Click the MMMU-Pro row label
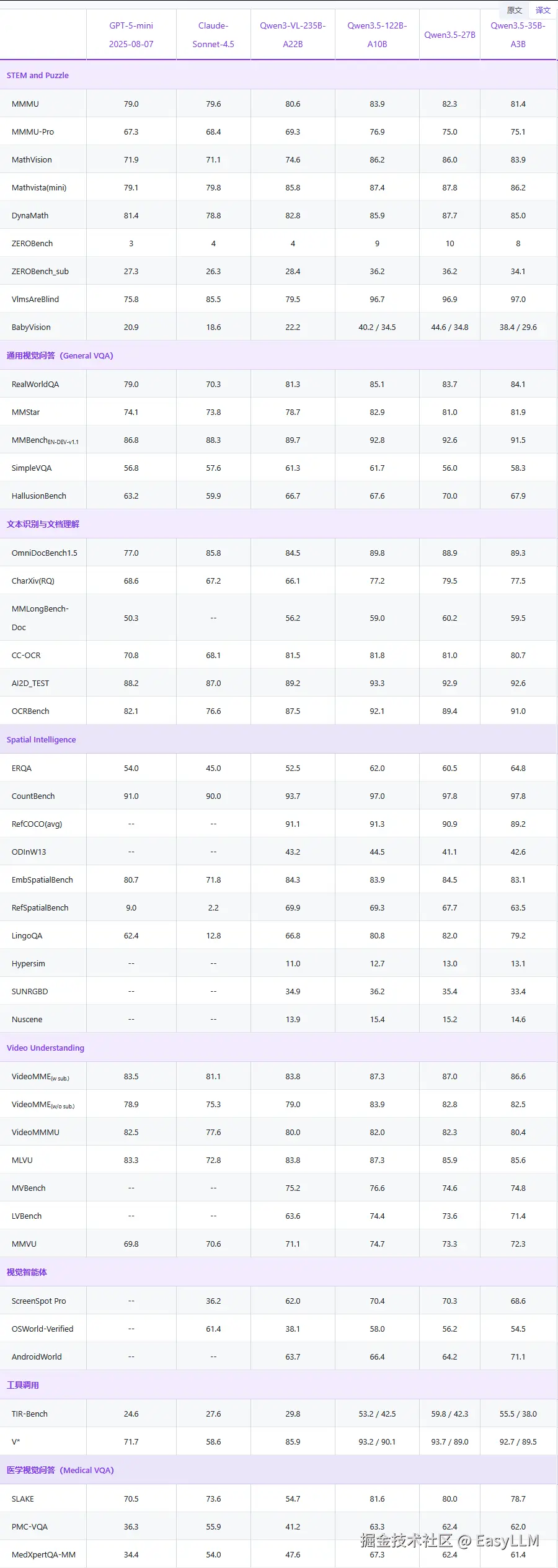The image size is (558, 1568). [33, 131]
